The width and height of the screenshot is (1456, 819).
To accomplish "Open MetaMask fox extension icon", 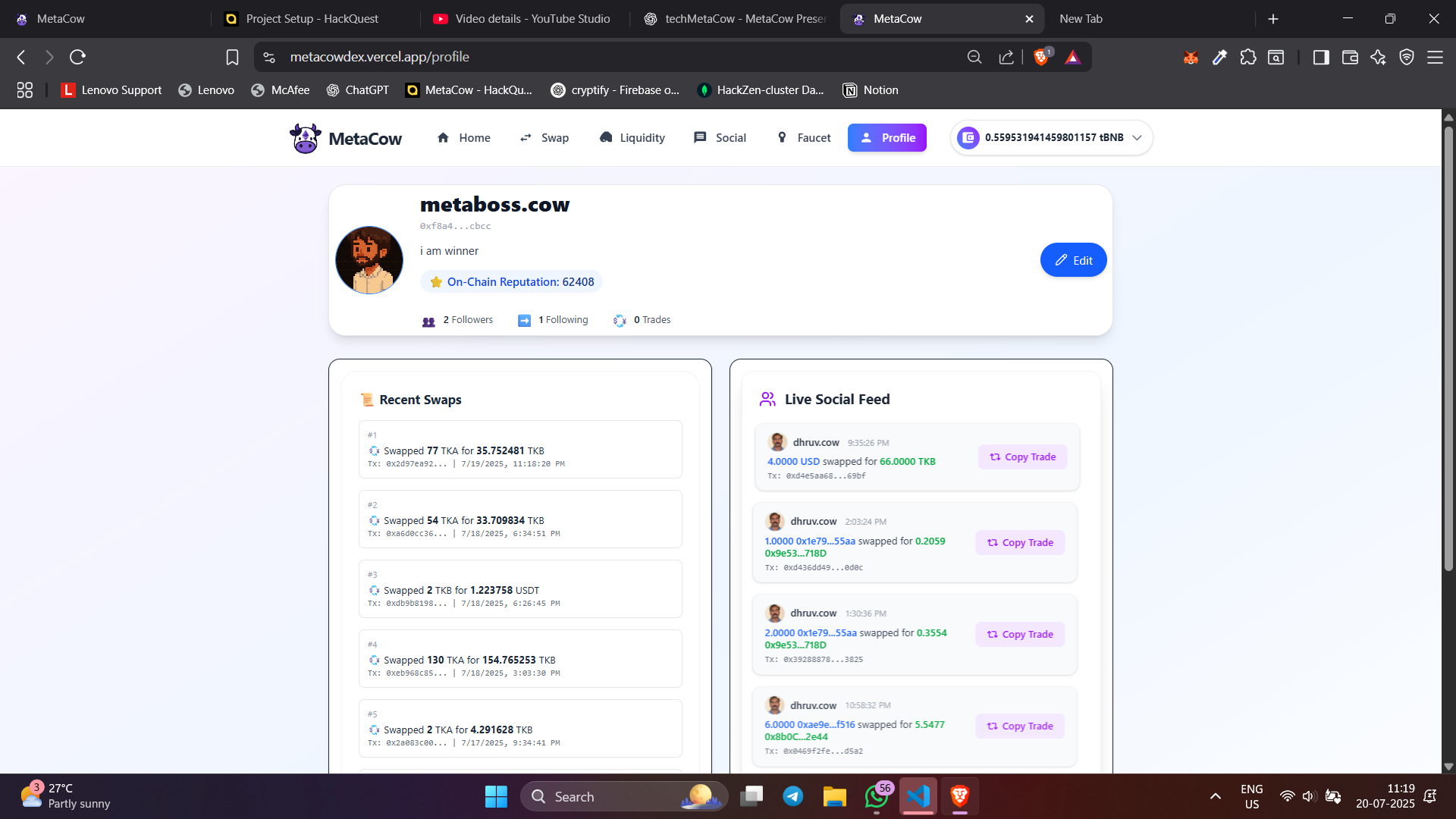I will (1191, 57).
